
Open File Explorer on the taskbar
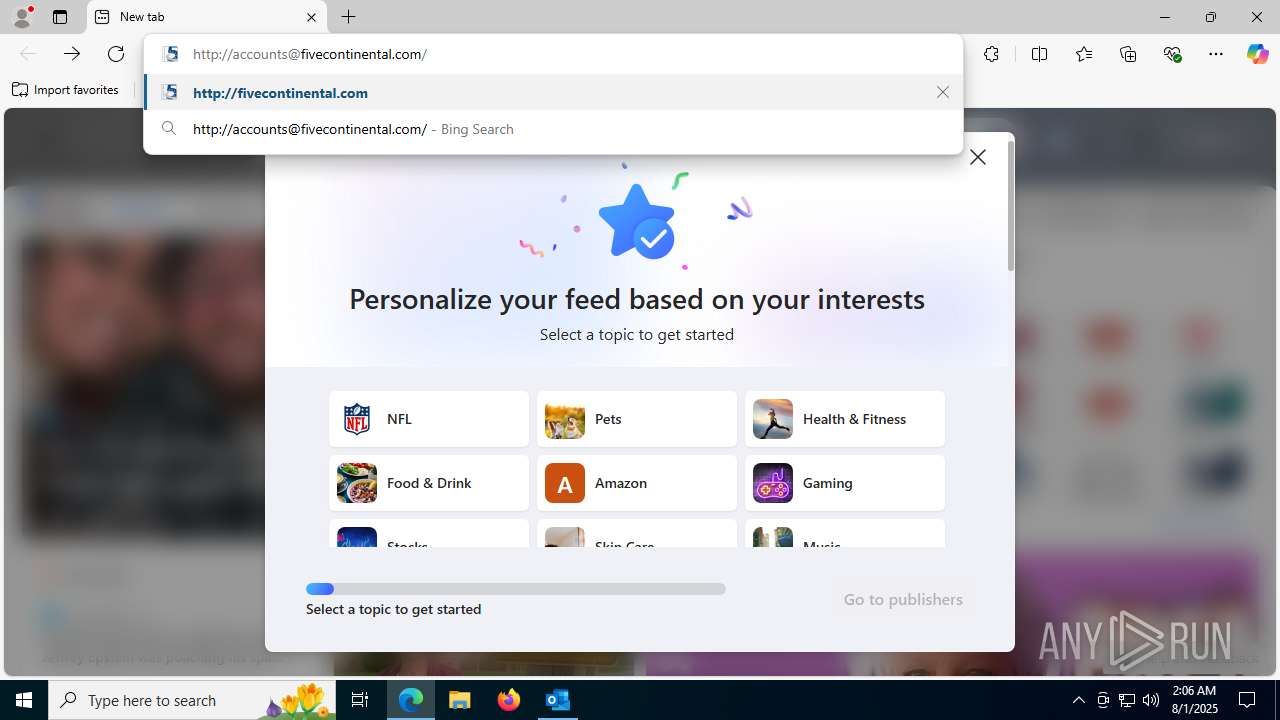tap(460, 700)
